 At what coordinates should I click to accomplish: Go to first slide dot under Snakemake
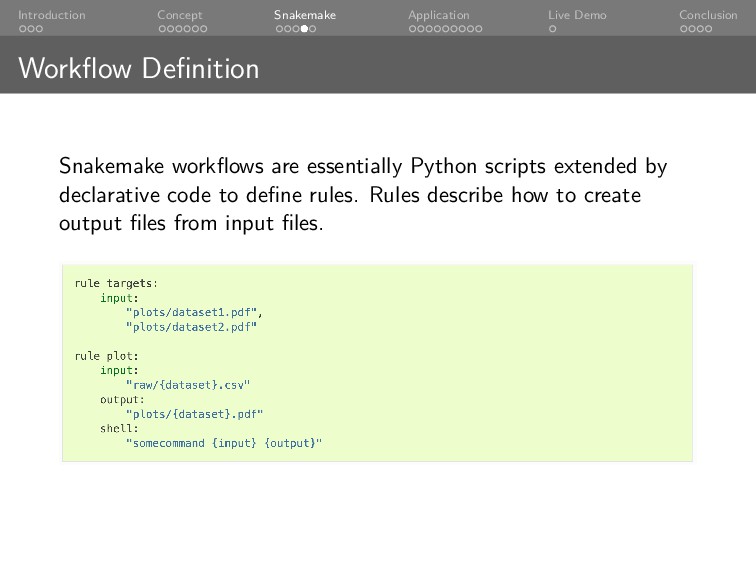tap(278, 29)
